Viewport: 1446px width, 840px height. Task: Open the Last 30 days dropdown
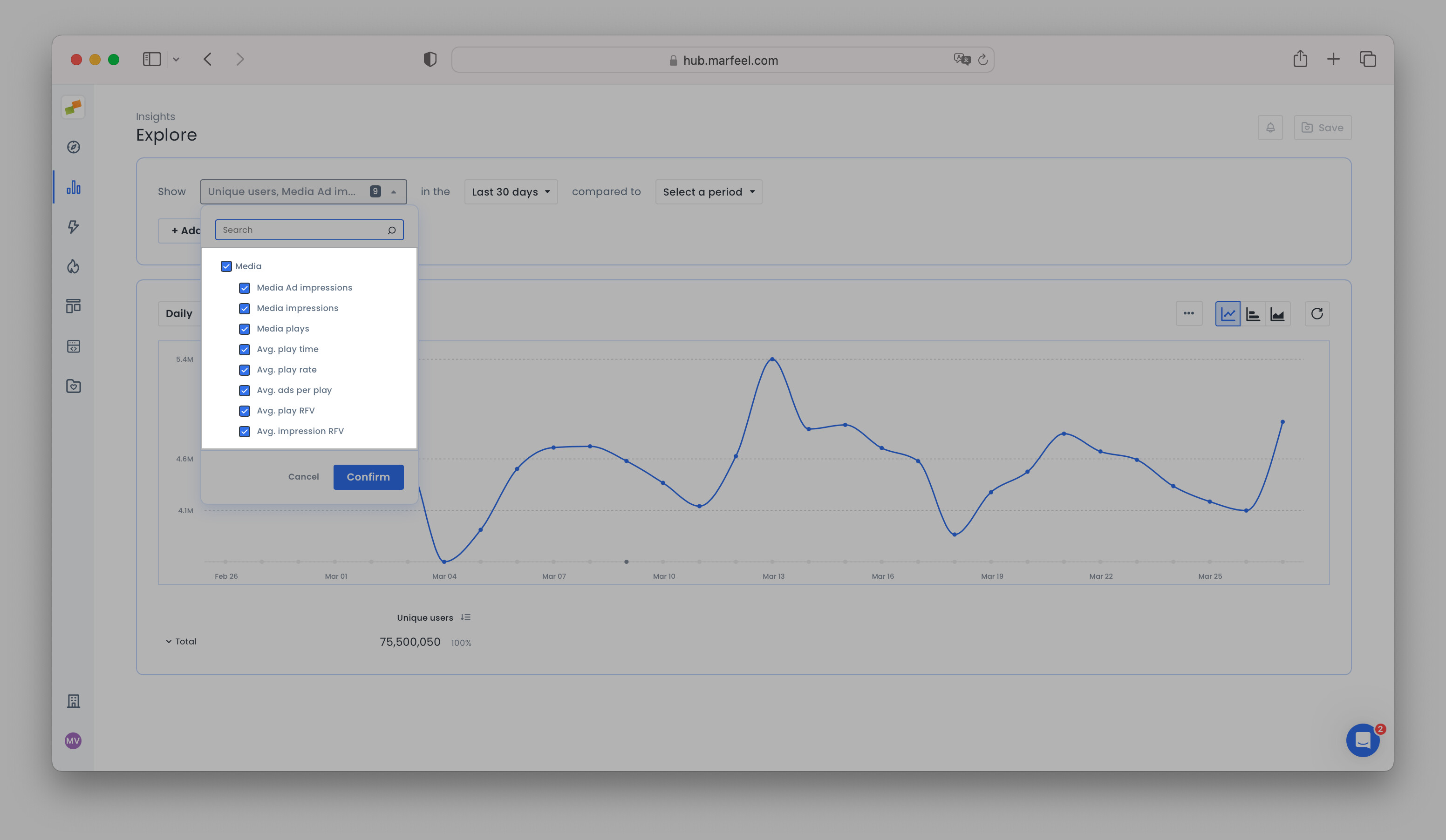(x=510, y=191)
